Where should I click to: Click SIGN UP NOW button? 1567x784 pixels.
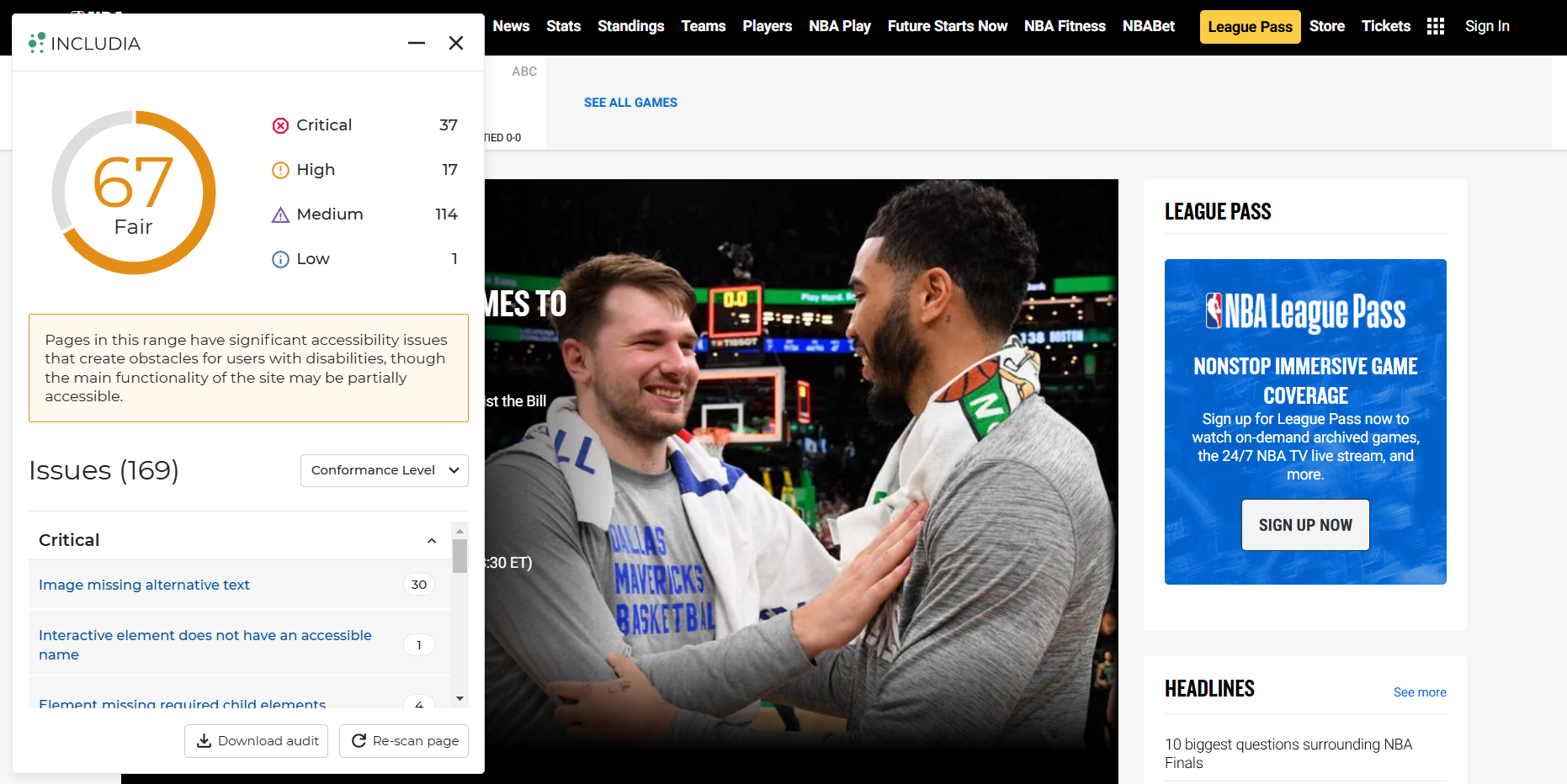click(1305, 525)
